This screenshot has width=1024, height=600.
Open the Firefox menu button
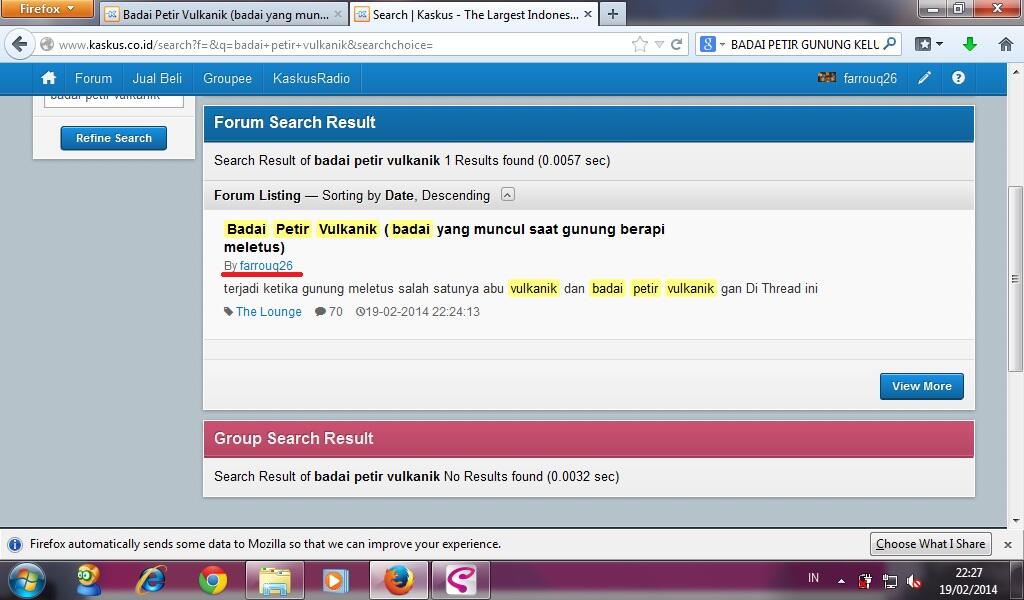pos(46,9)
